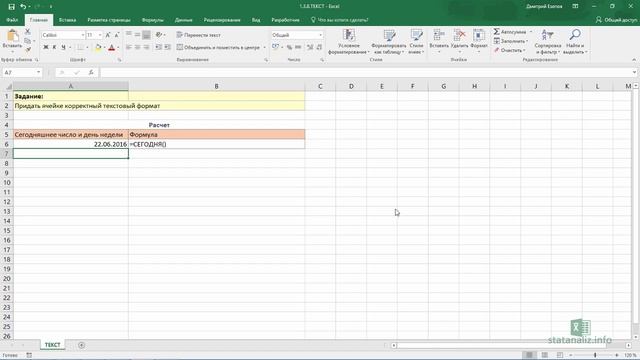
Task: Click the decrease decimal icon
Action: [x=319, y=47]
